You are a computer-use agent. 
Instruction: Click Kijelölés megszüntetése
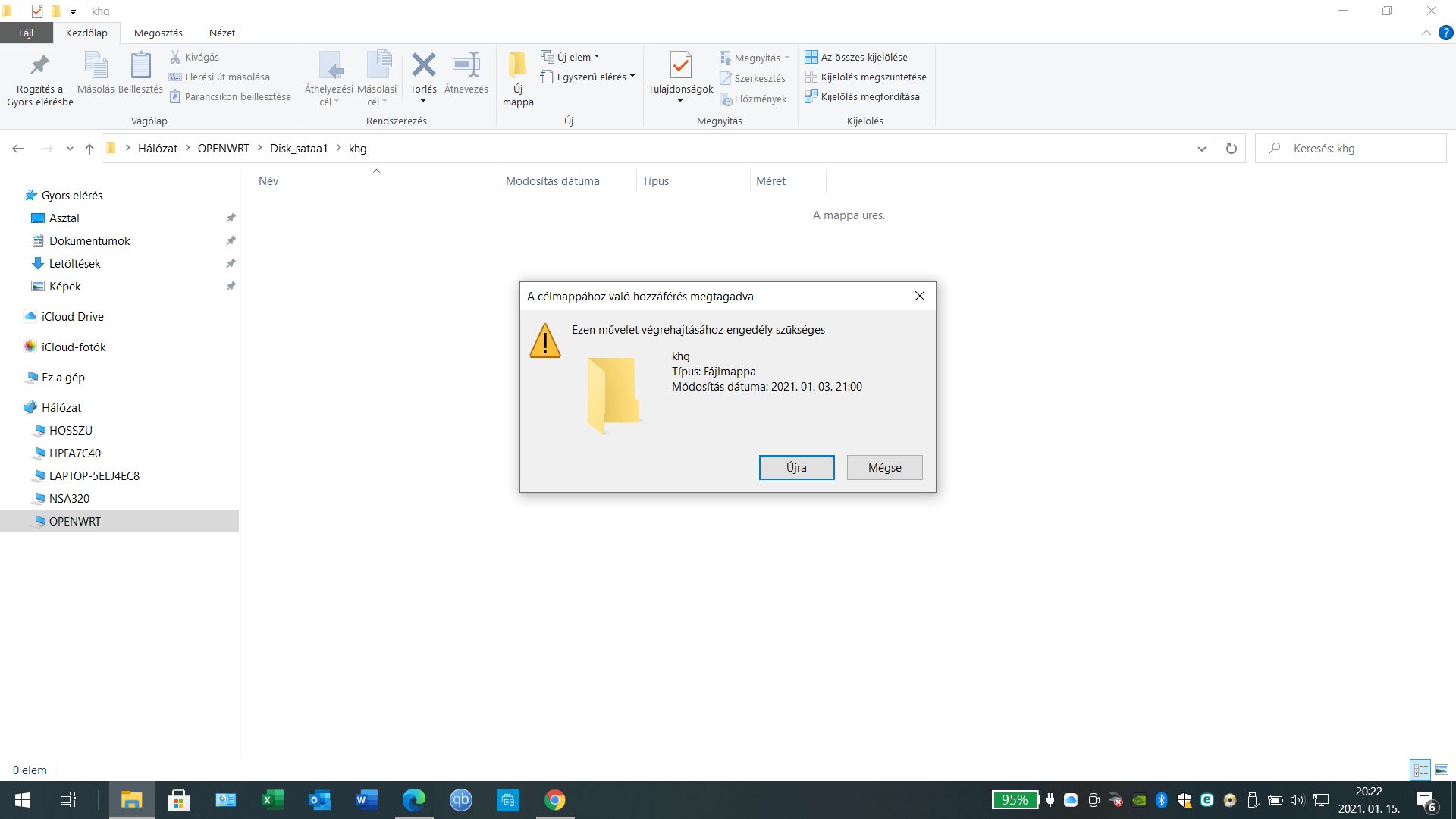coord(866,77)
